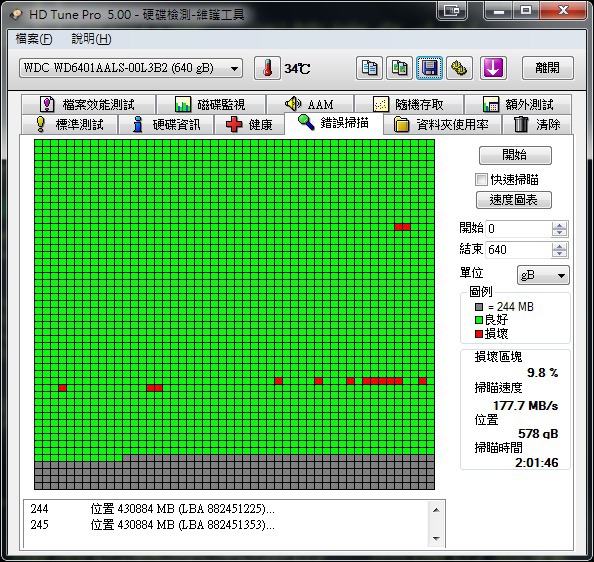Switch to the 健康 health tab
Image resolution: width=594 pixels, height=562 pixels.
(x=249, y=125)
